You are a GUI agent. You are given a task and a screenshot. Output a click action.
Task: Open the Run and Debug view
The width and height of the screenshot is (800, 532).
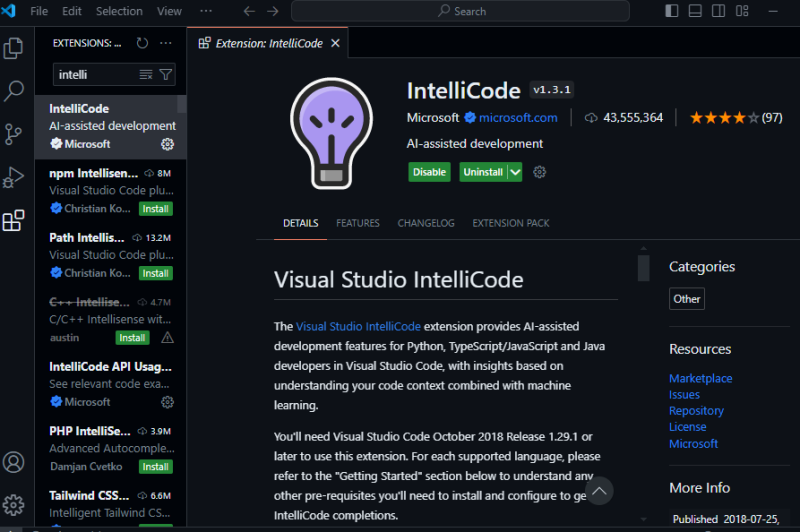[x=13, y=178]
